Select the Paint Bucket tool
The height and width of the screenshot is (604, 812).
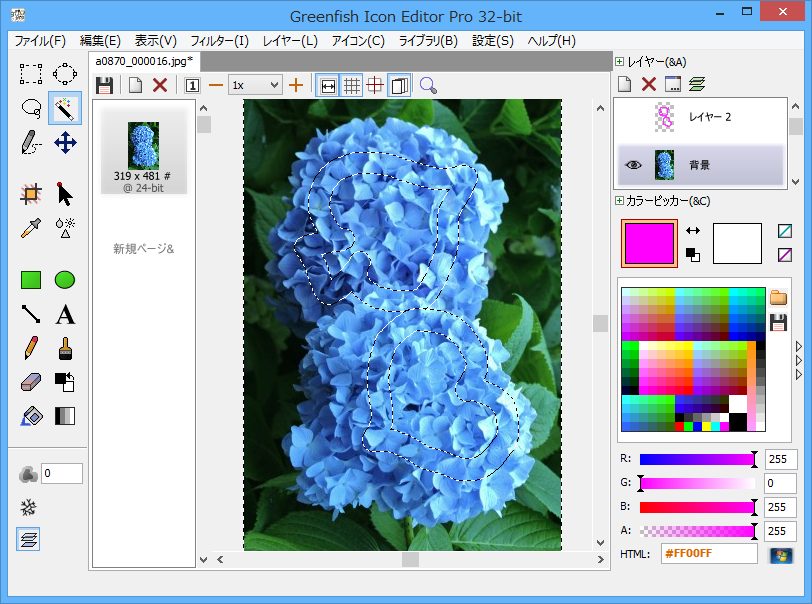point(31,416)
